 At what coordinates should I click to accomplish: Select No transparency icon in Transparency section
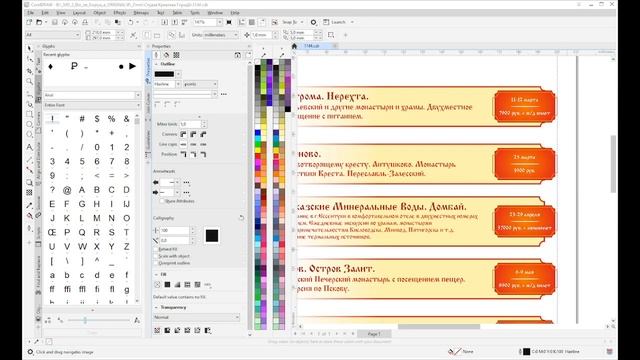(x=158, y=330)
